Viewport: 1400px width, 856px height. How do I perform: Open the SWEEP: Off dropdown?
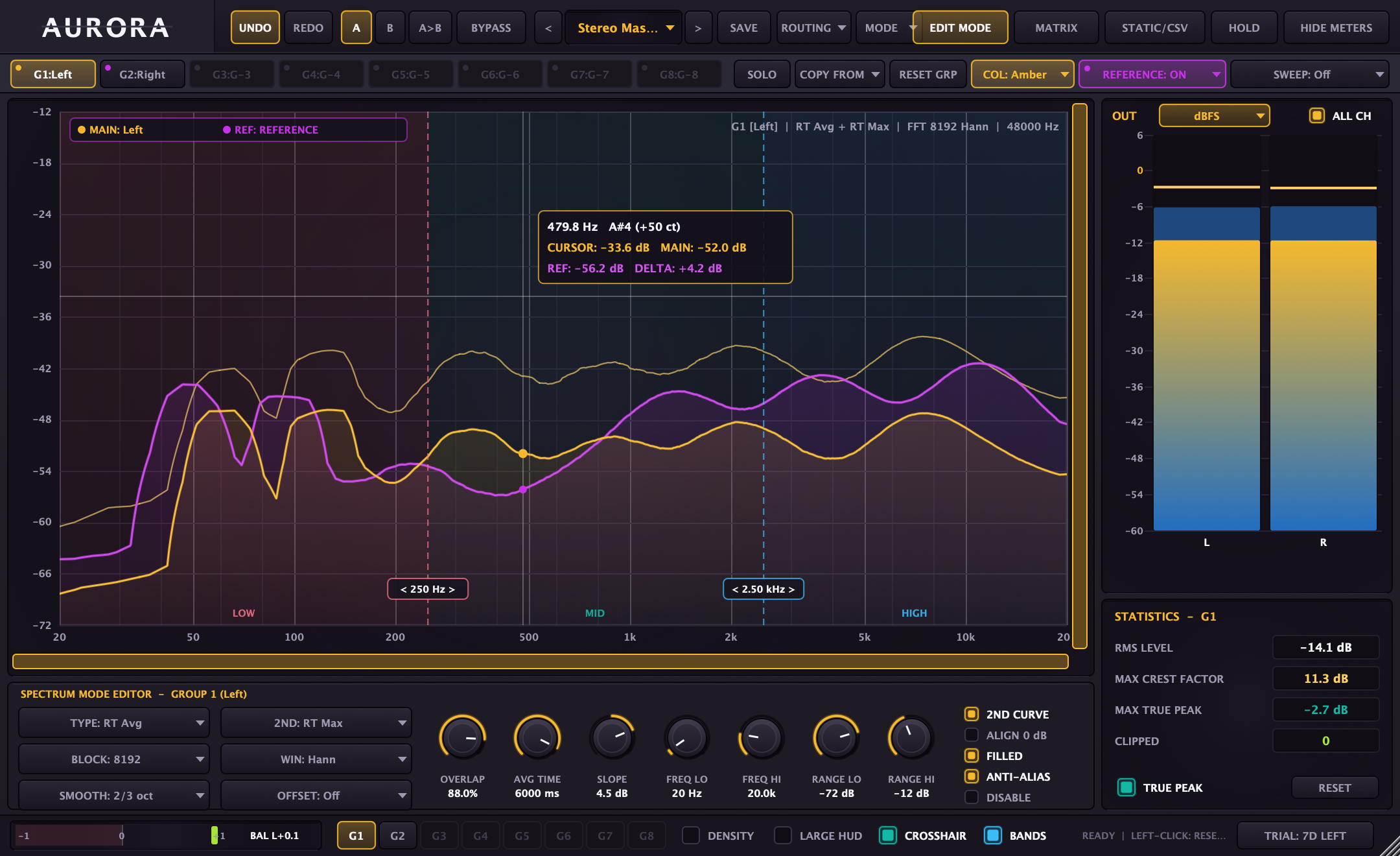coord(1309,75)
